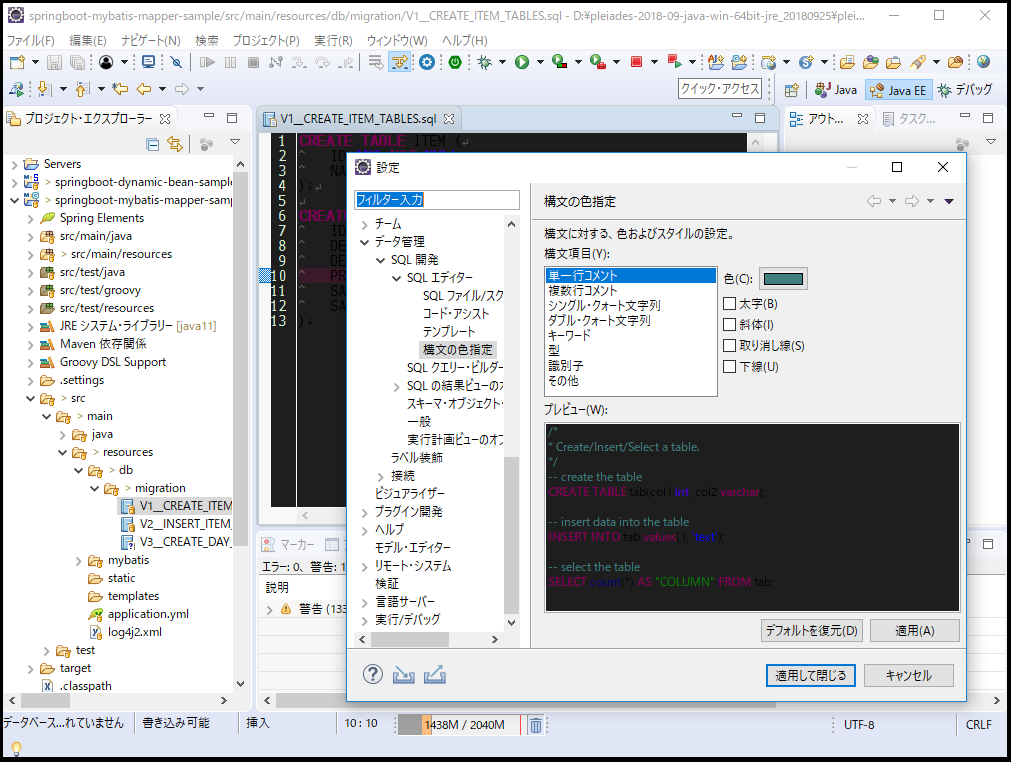Click the Debug bug toolbar icon

click(x=484, y=63)
